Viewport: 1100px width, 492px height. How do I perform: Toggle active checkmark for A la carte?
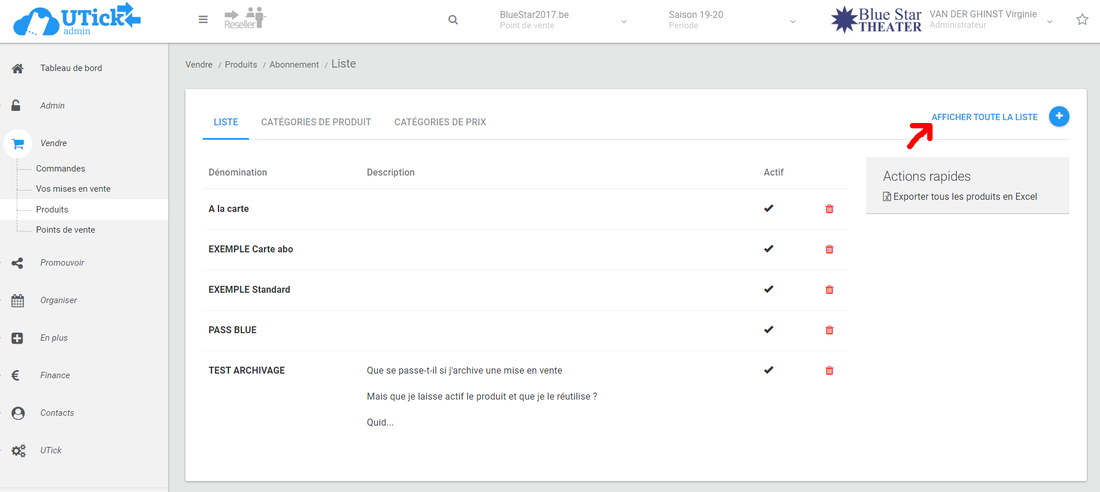(768, 209)
